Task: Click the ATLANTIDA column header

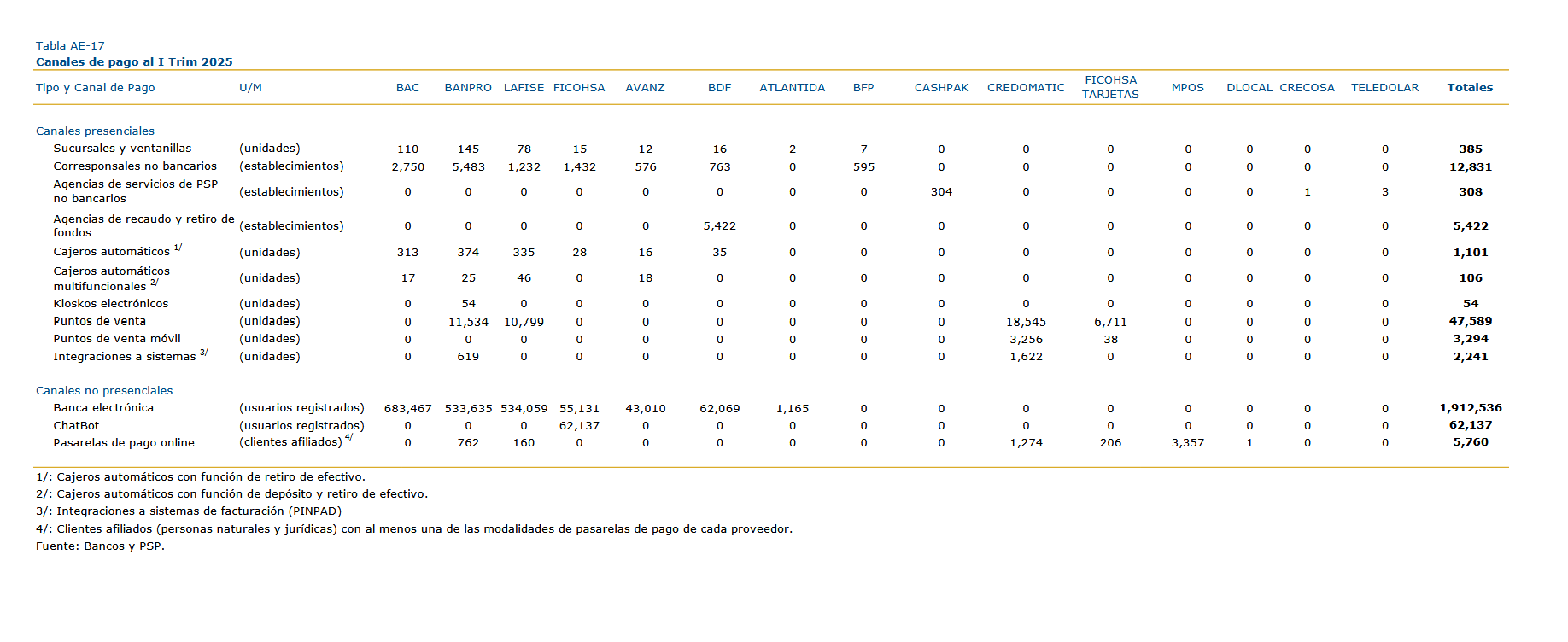Action: coord(793,88)
